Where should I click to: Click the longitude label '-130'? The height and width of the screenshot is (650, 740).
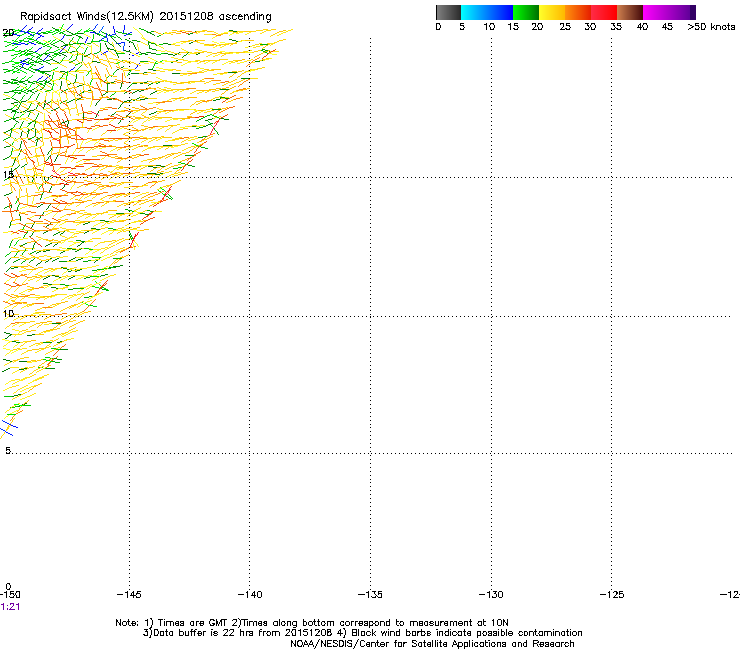491,594
